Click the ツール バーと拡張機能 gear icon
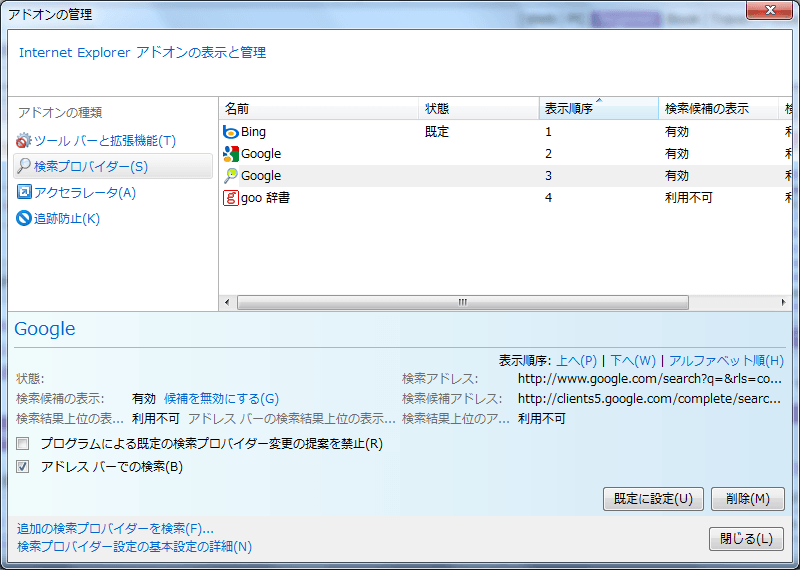 click(x=23, y=141)
